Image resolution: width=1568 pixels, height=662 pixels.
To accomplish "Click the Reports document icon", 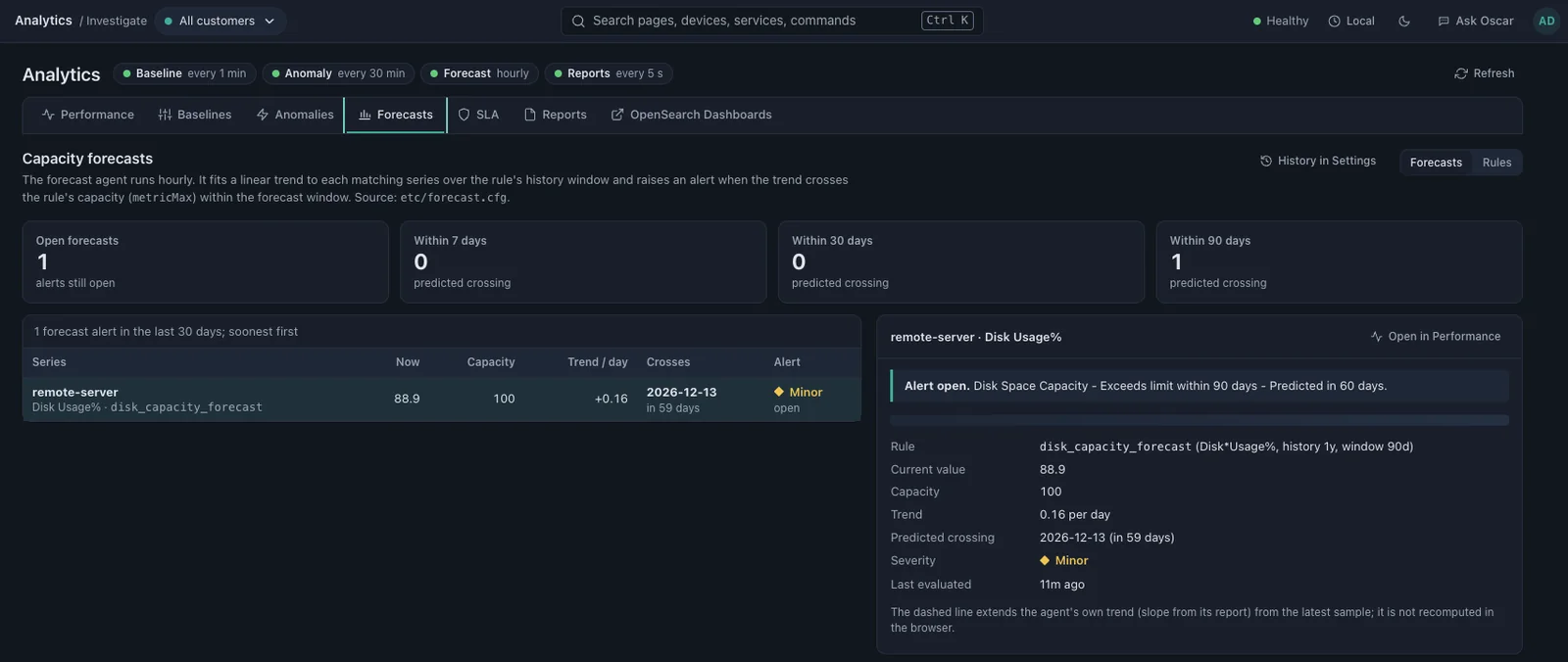I will click(530, 115).
